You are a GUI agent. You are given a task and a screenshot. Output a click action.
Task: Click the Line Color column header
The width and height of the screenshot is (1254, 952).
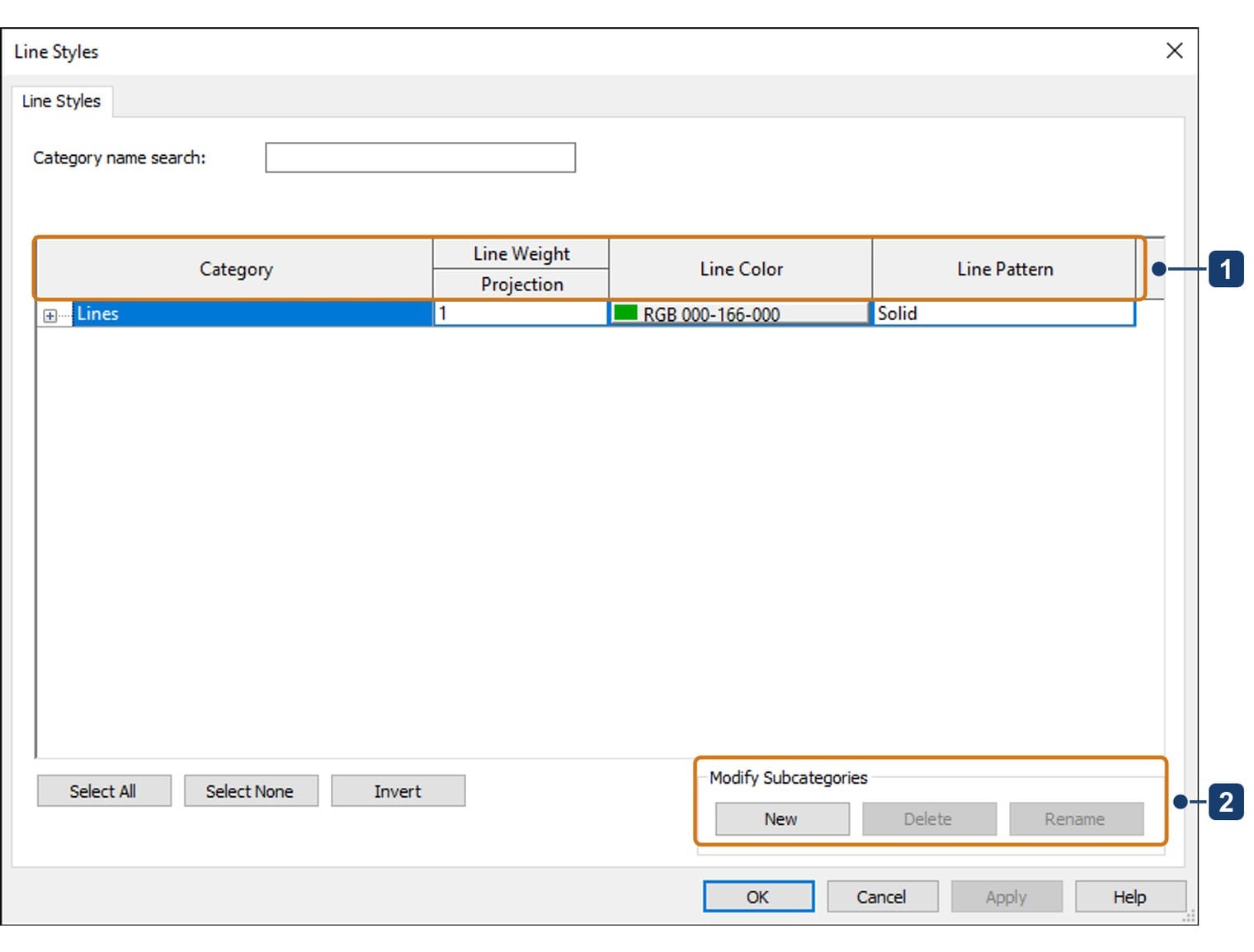tap(740, 269)
